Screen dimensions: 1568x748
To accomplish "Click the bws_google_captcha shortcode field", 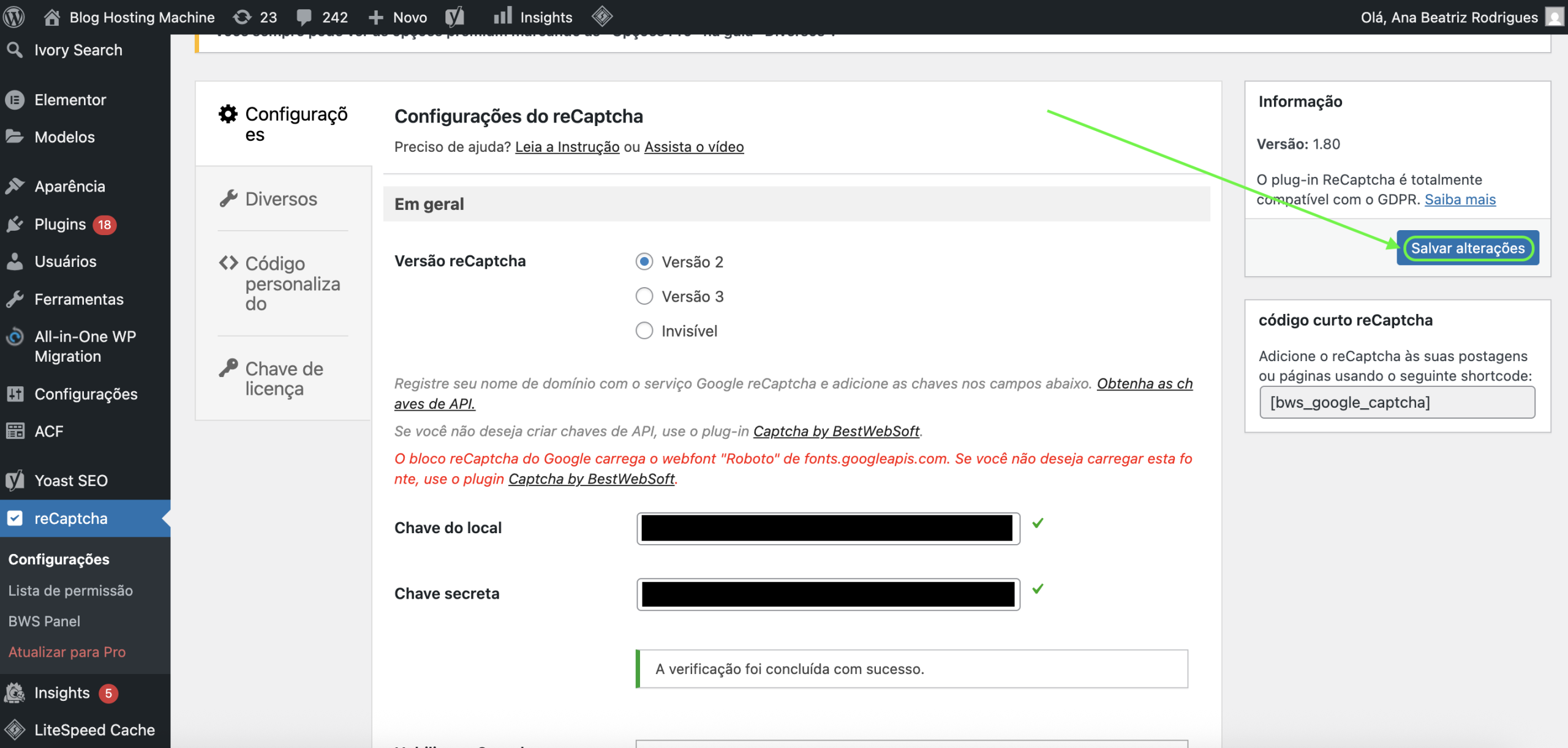I will [1397, 402].
